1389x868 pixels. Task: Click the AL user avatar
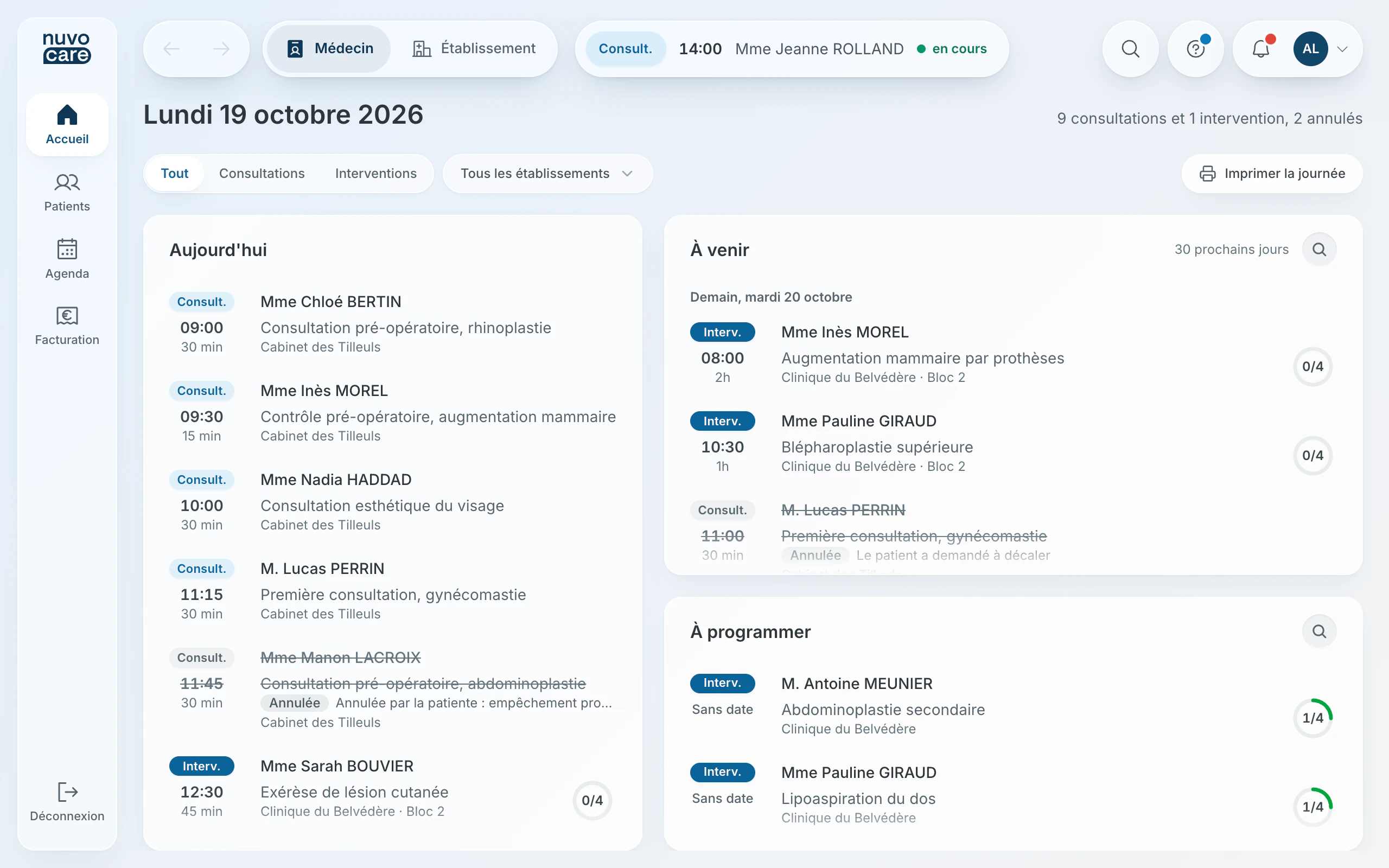[1310, 49]
